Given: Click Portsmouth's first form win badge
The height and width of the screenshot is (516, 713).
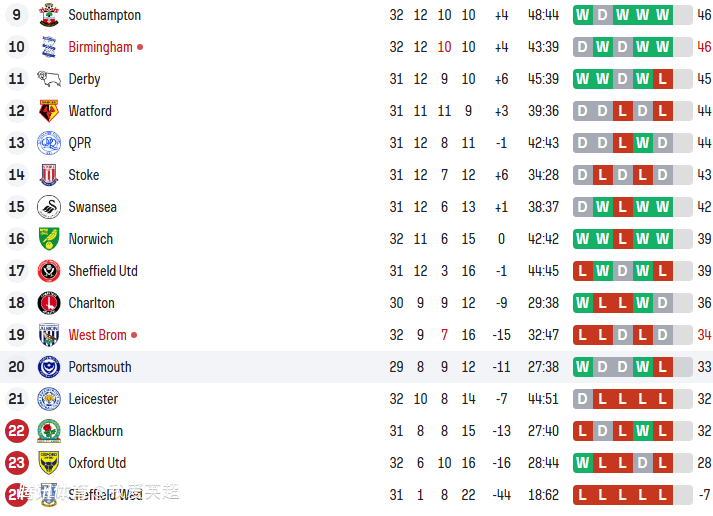Looking at the screenshot, I should 583,367.
